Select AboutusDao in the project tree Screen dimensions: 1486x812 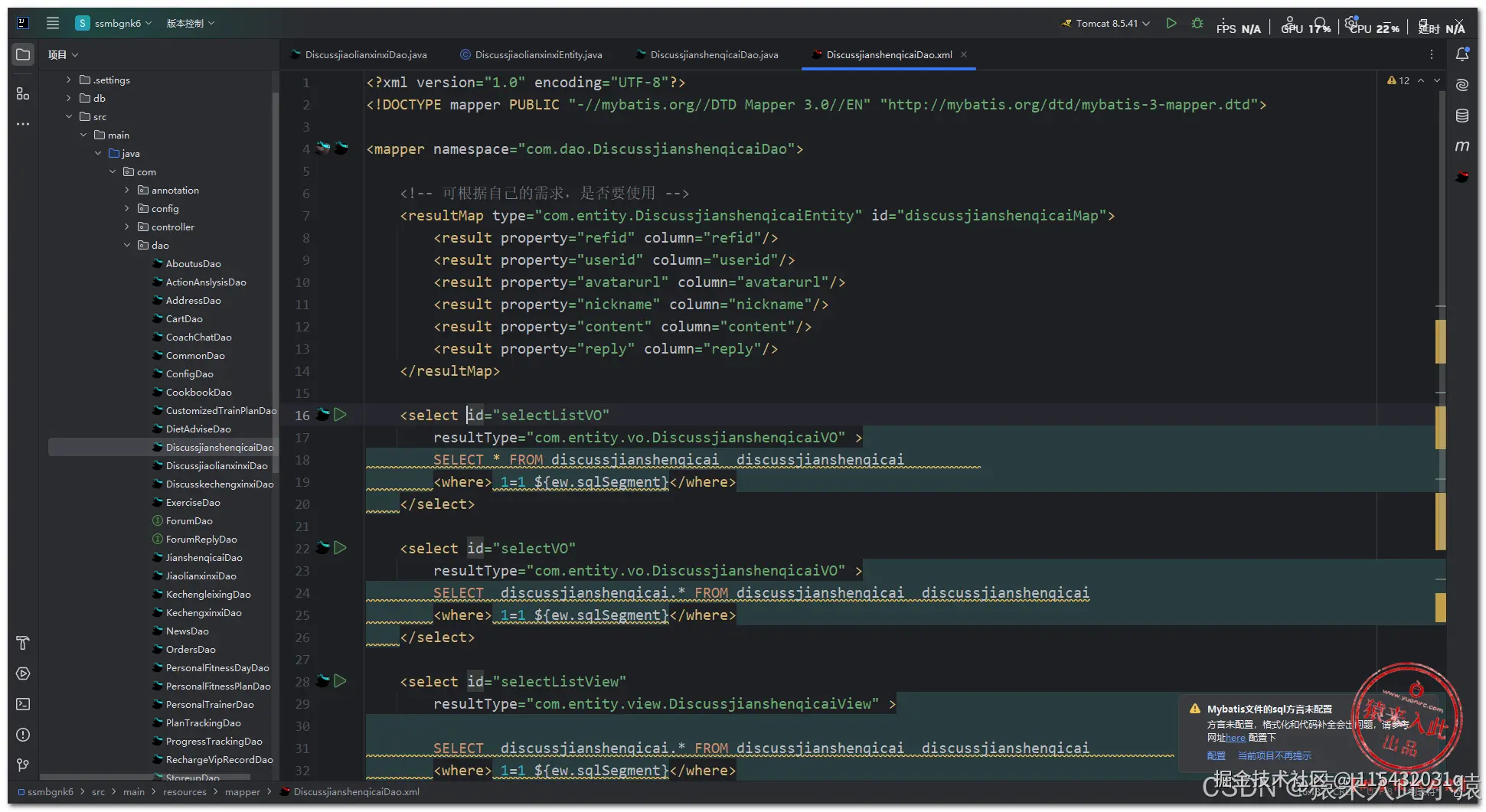193,263
